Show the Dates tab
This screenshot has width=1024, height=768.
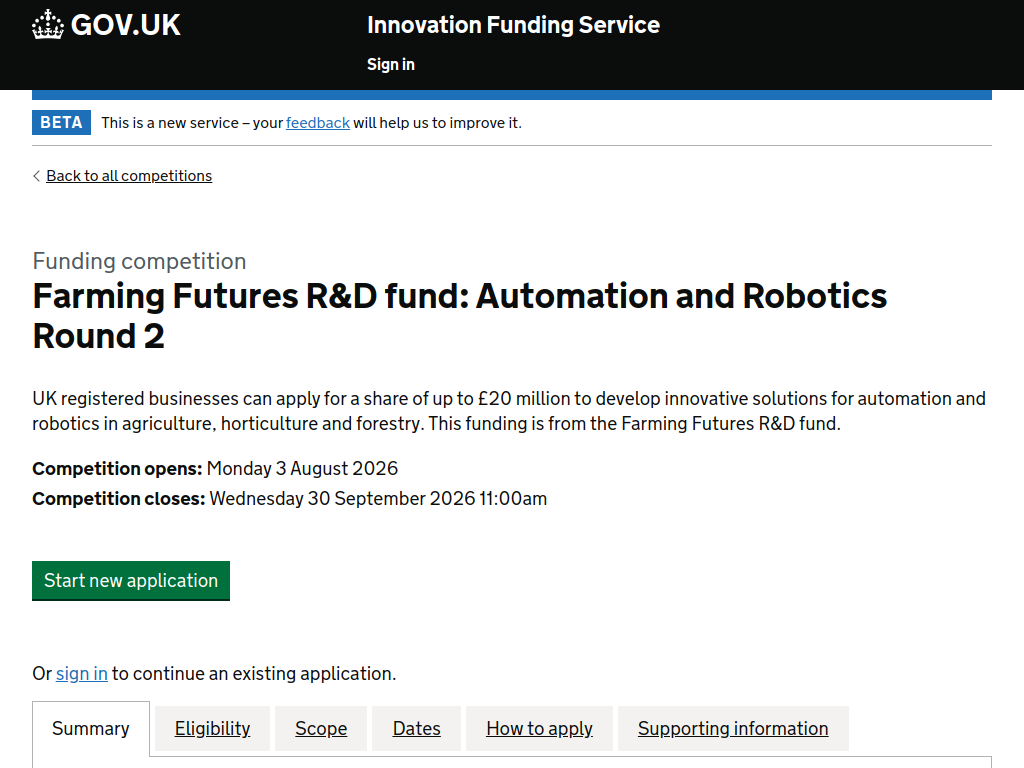click(x=417, y=729)
